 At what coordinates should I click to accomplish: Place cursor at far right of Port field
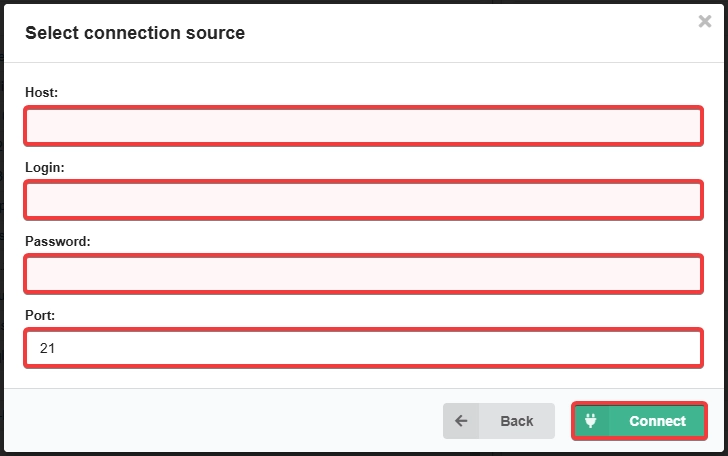pyautogui.click(x=692, y=348)
